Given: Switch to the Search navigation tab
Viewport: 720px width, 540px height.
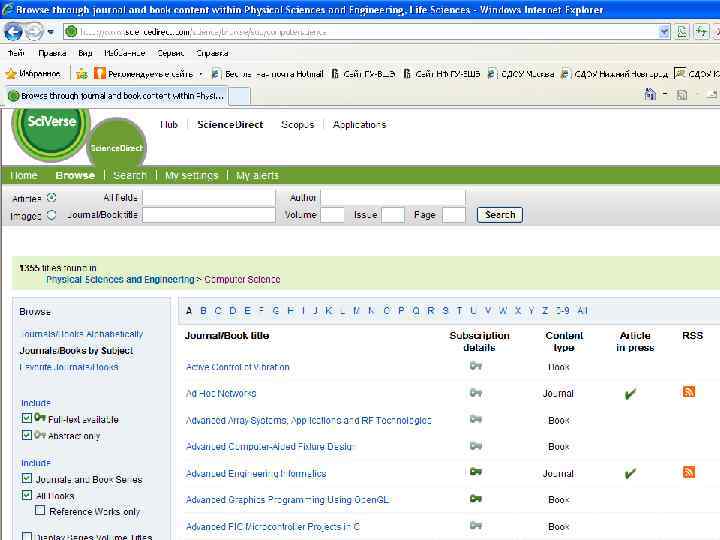Looking at the screenshot, I should pyautogui.click(x=130, y=175).
